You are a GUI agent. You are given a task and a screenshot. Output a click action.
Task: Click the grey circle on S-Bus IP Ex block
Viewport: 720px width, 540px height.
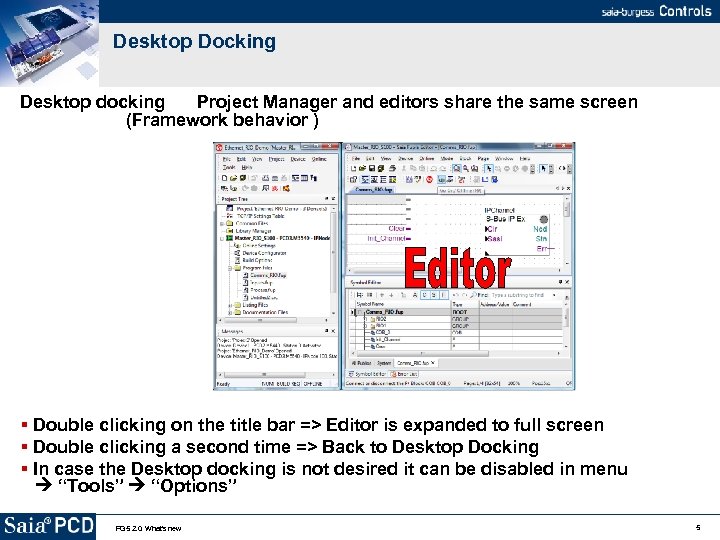coord(544,219)
